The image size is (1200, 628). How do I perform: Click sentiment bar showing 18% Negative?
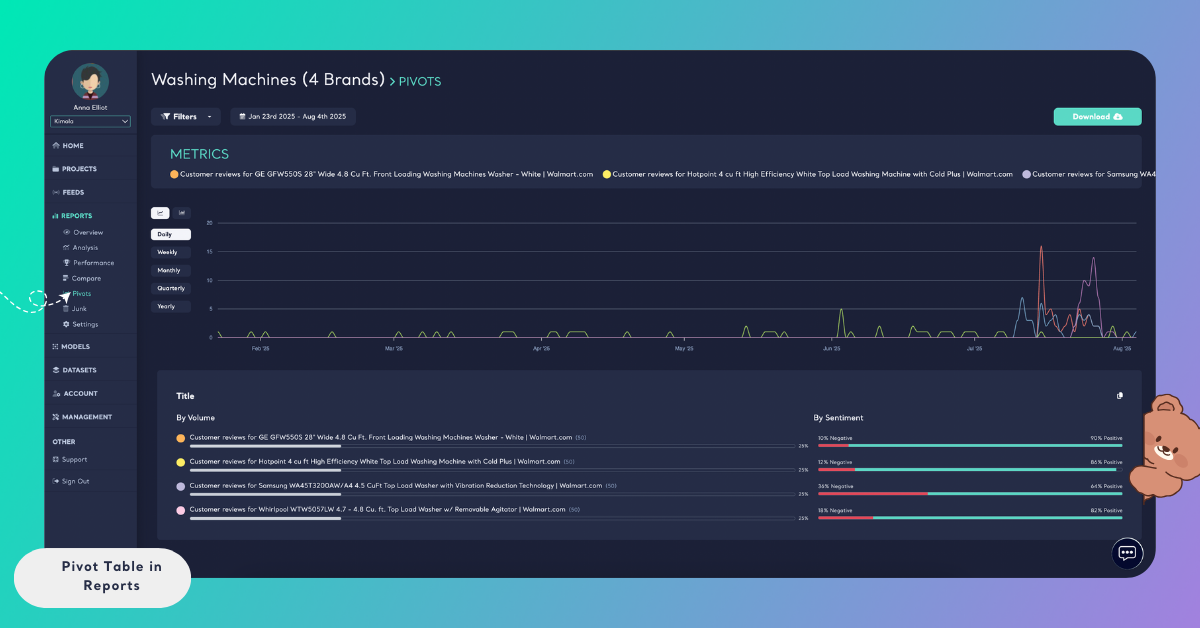tap(970, 517)
